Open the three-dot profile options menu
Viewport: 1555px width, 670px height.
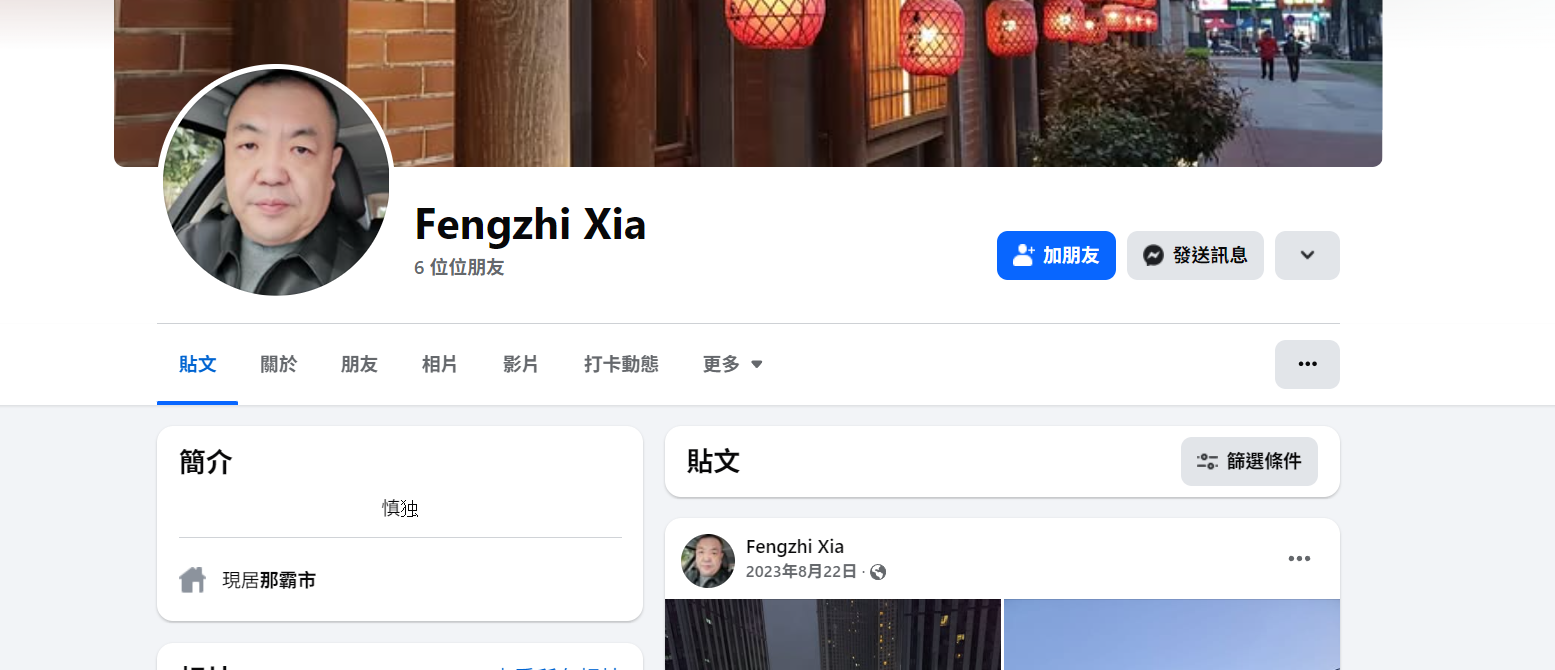click(1307, 364)
